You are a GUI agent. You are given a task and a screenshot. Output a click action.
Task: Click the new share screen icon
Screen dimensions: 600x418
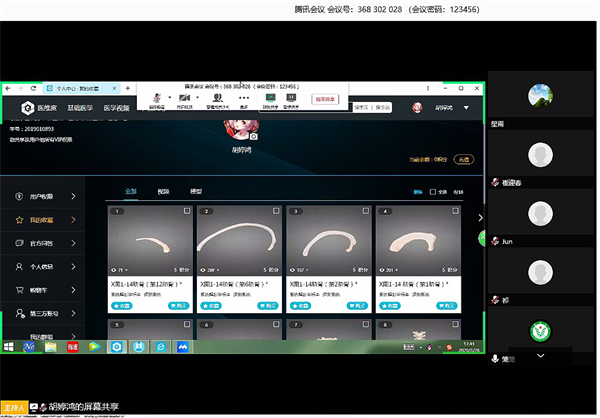(271, 98)
